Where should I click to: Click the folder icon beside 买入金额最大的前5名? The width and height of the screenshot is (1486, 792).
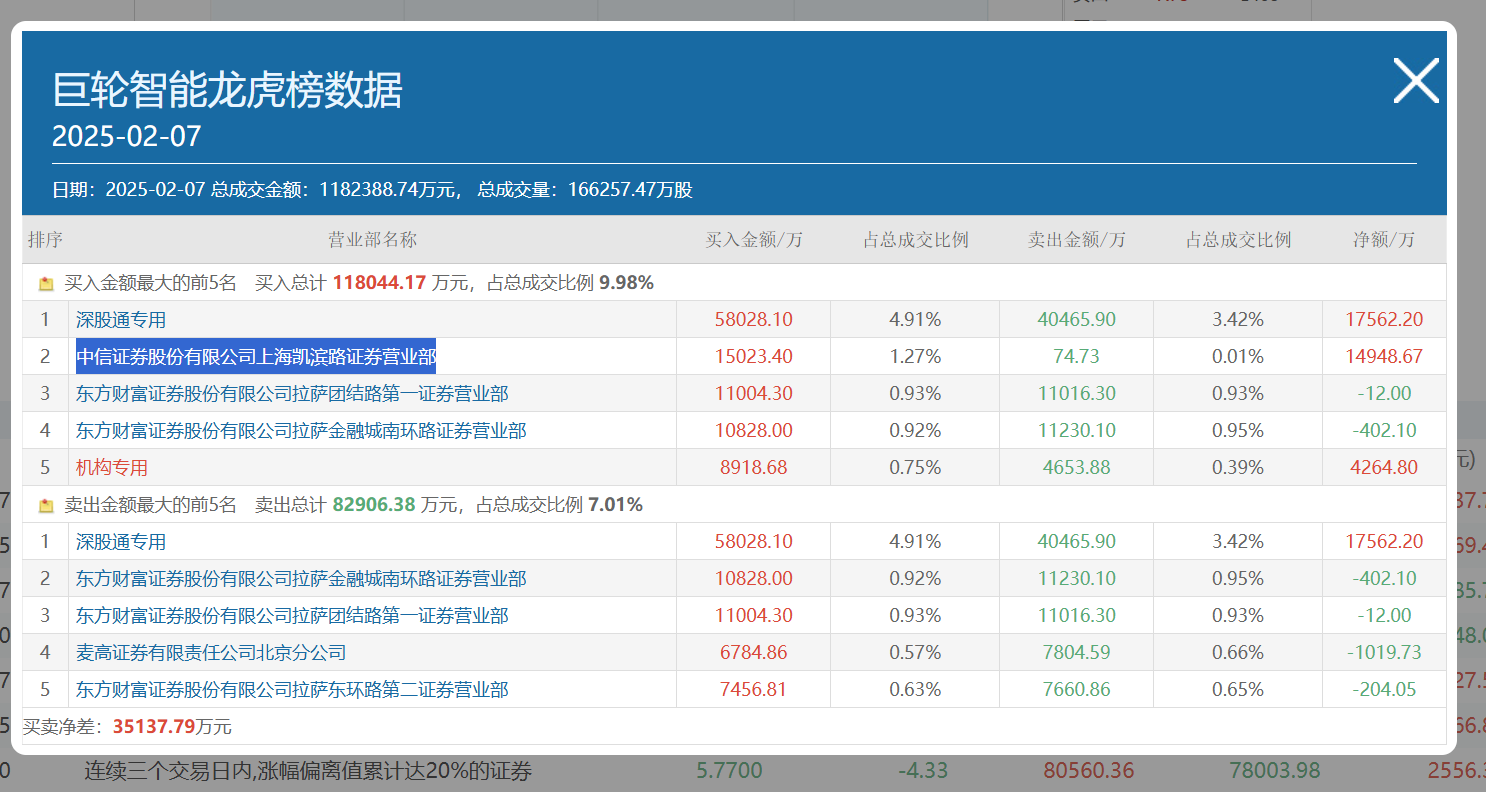coord(46,284)
